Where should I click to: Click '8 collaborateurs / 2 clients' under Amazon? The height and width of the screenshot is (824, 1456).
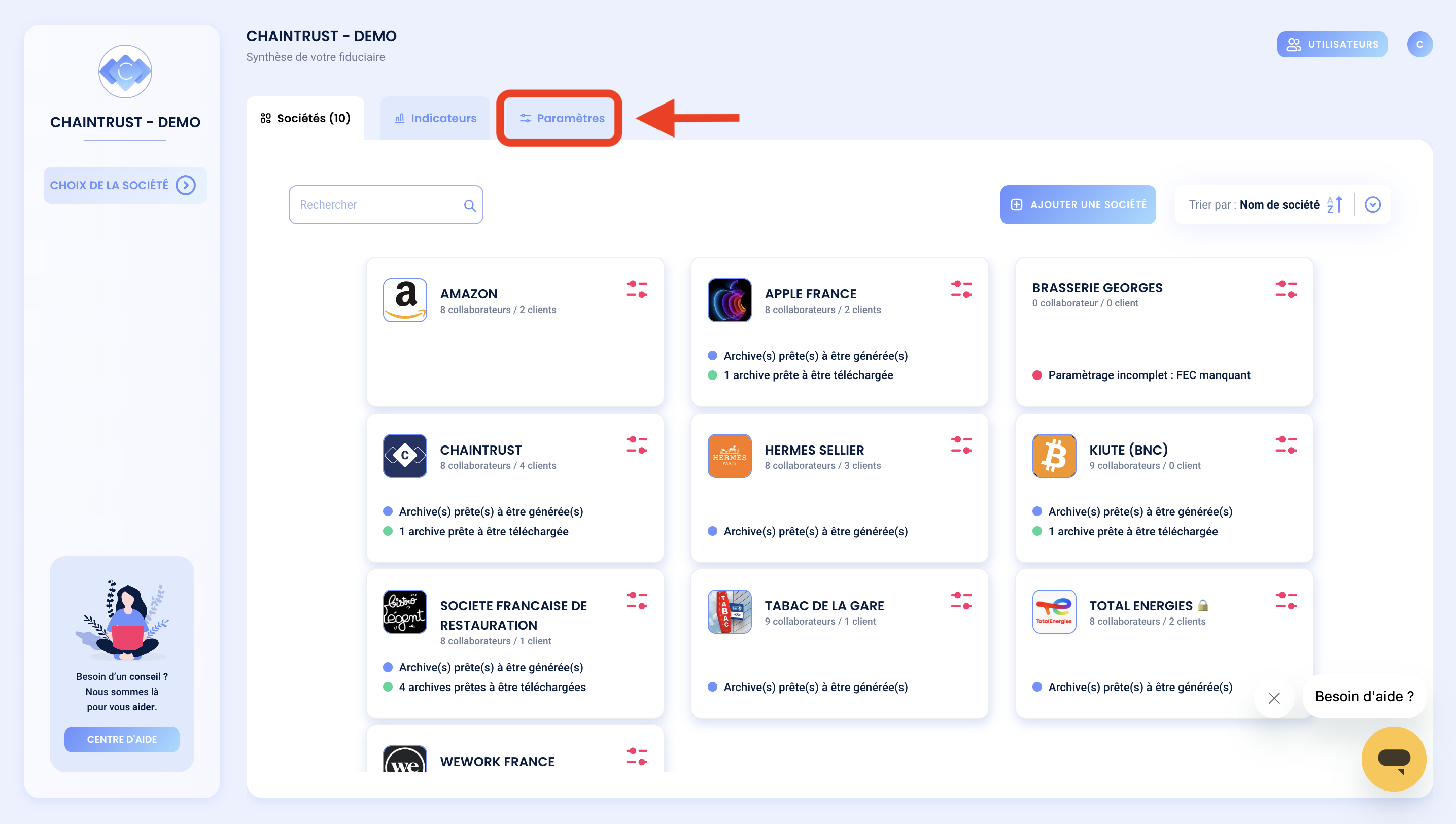click(x=498, y=310)
